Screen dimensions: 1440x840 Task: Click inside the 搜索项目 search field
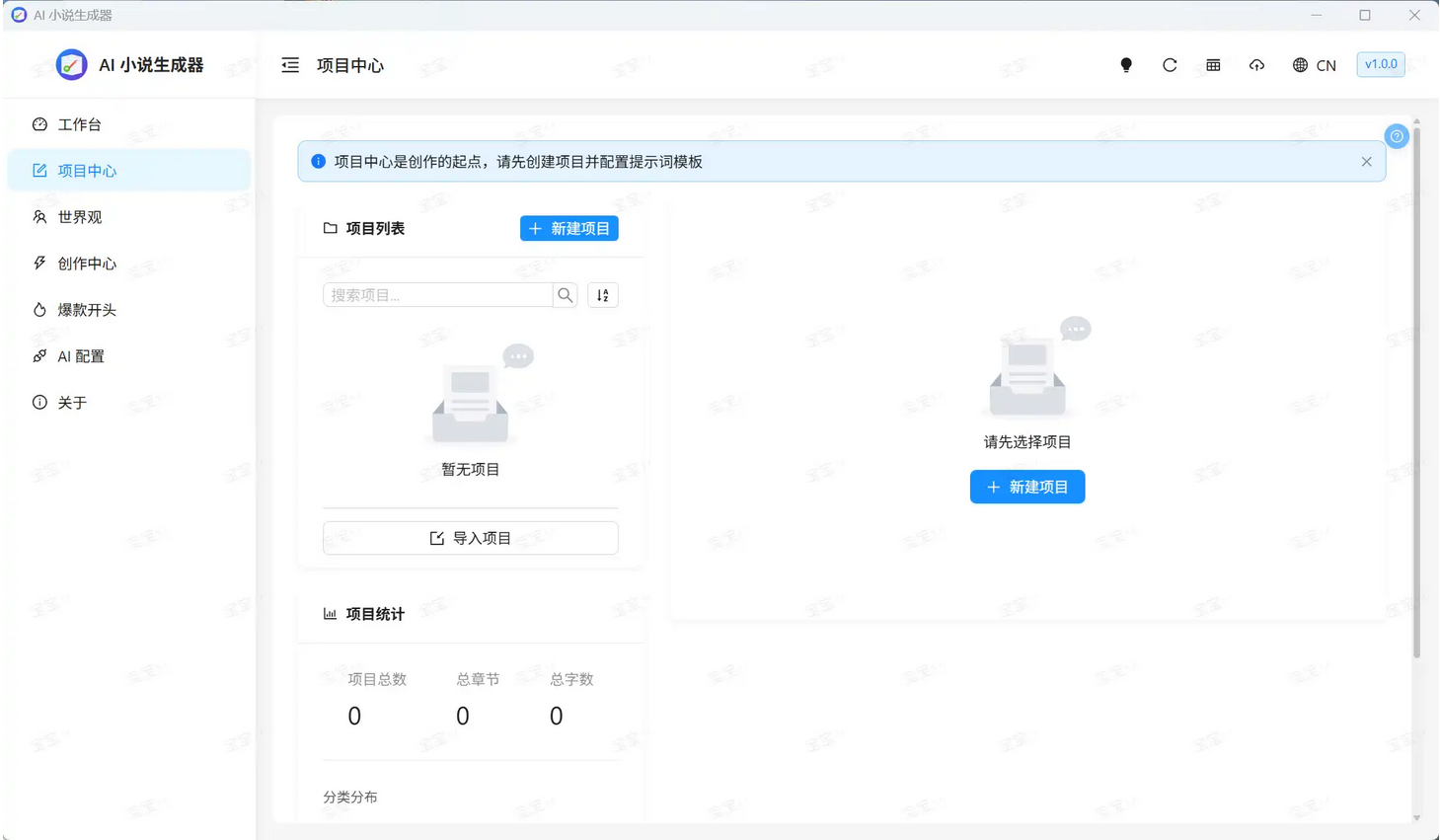[x=437, y=295]
